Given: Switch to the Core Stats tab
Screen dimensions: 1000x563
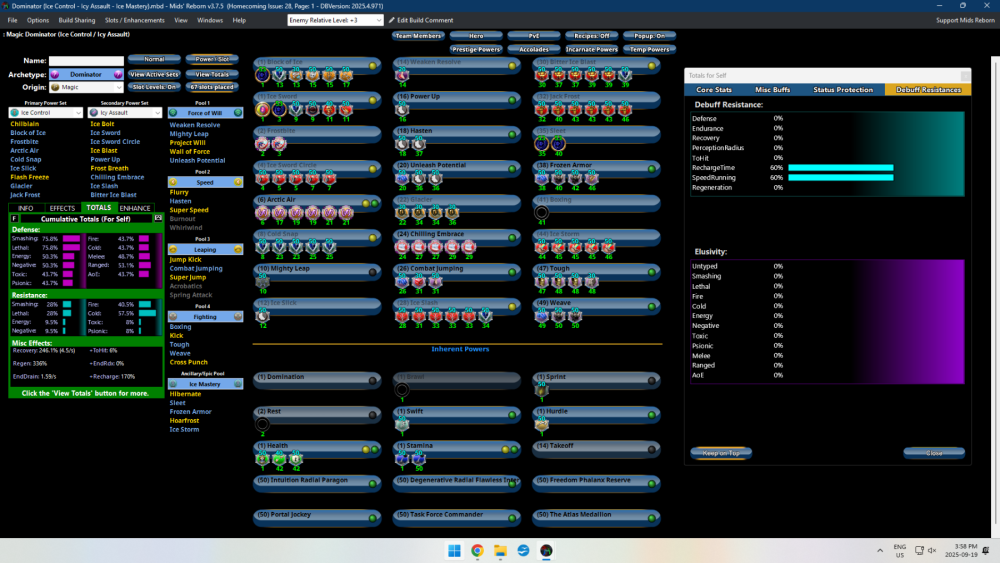Looking at the screenshot, I should tap(713, 90).
